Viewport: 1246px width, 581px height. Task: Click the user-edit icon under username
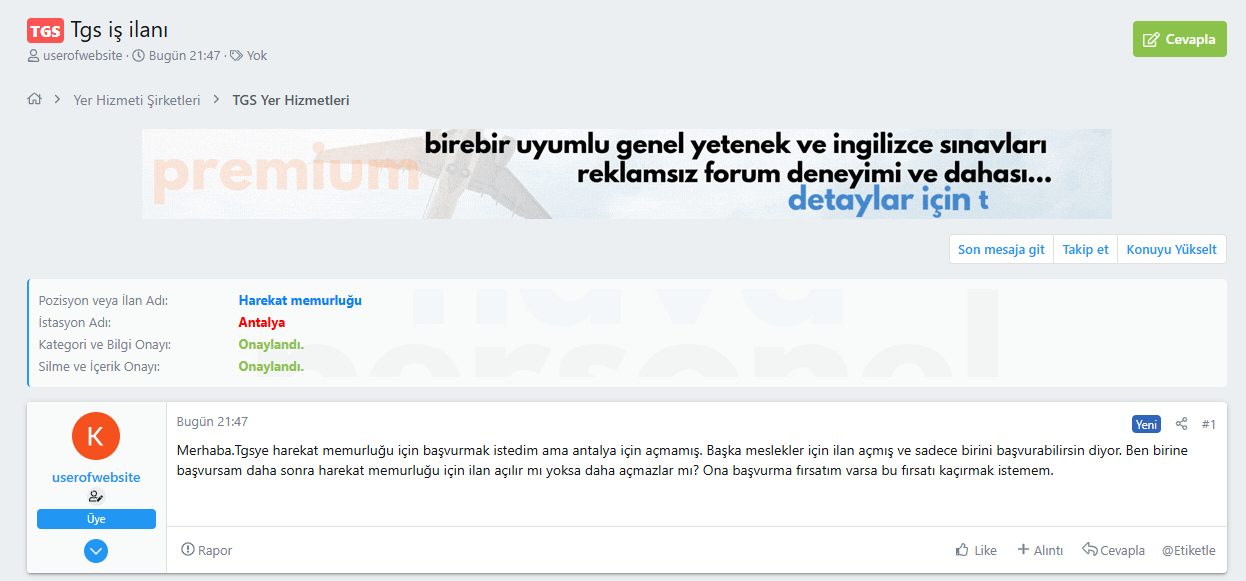[96, 497]
